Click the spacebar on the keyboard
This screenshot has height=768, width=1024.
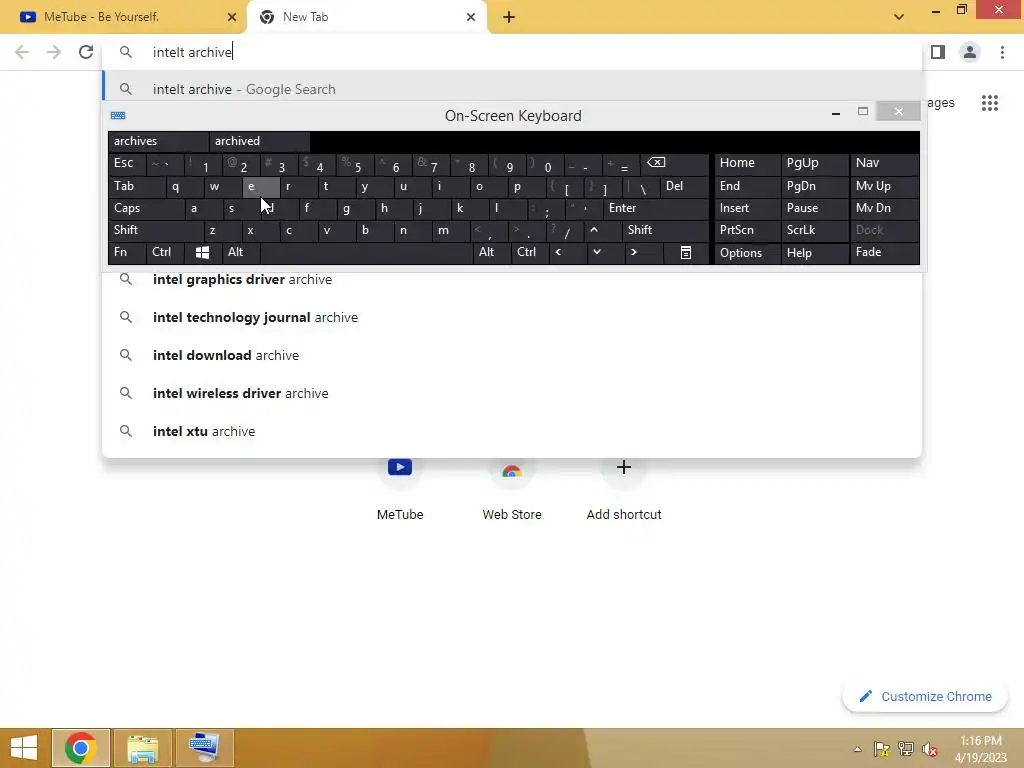pos(366,253)
